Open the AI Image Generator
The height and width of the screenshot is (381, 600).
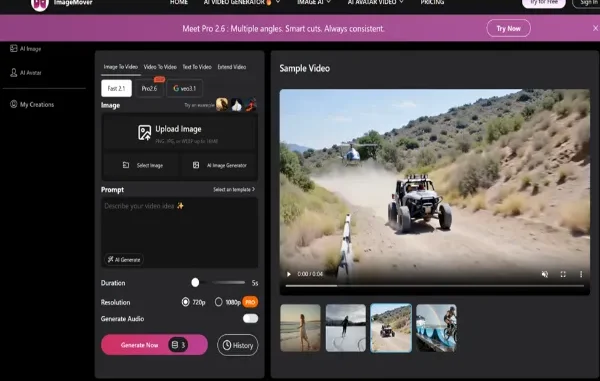[219, 165]
